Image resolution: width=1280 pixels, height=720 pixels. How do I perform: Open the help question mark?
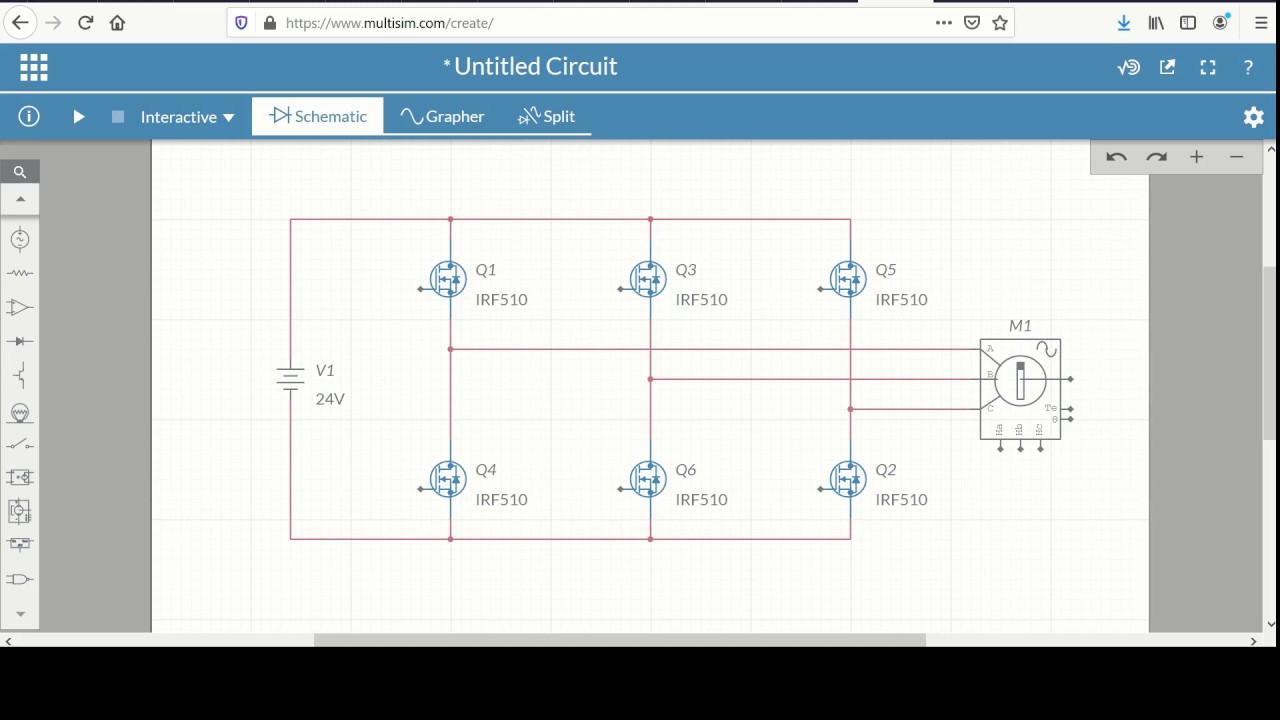pyautogui.click(x=1248, y=67)
